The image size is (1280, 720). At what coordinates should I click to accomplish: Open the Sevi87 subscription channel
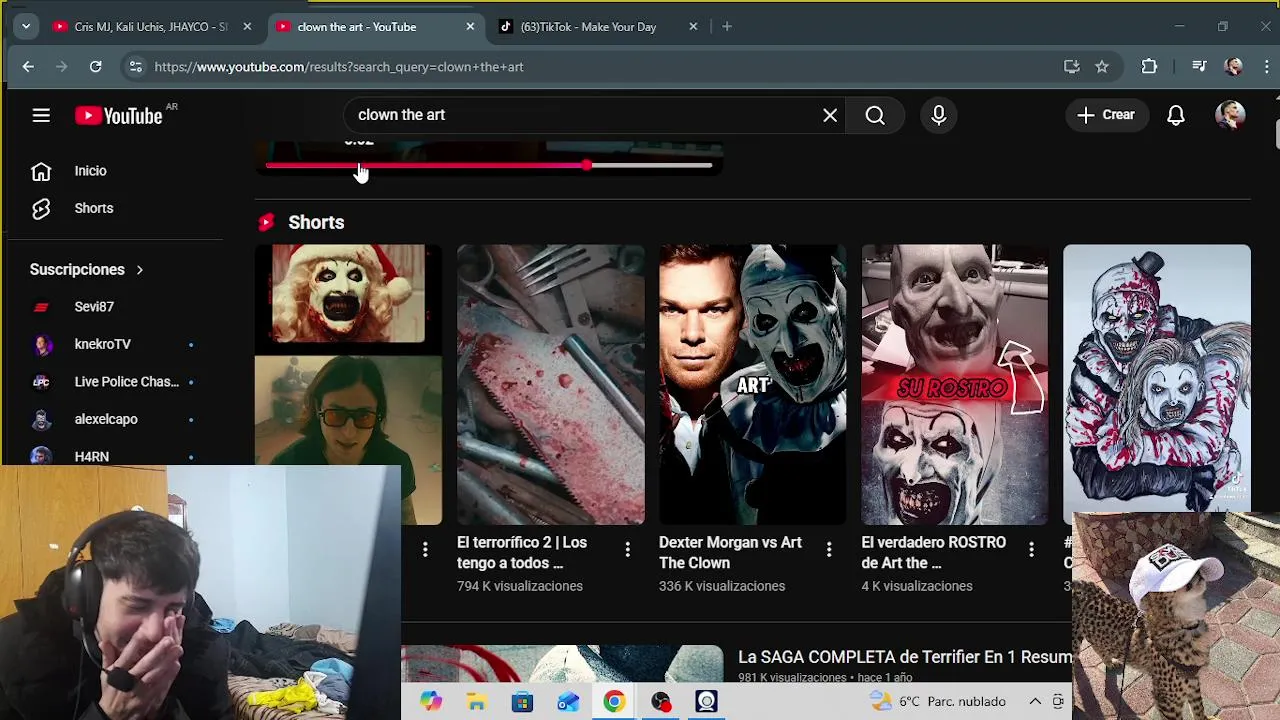tap(94, 307)
